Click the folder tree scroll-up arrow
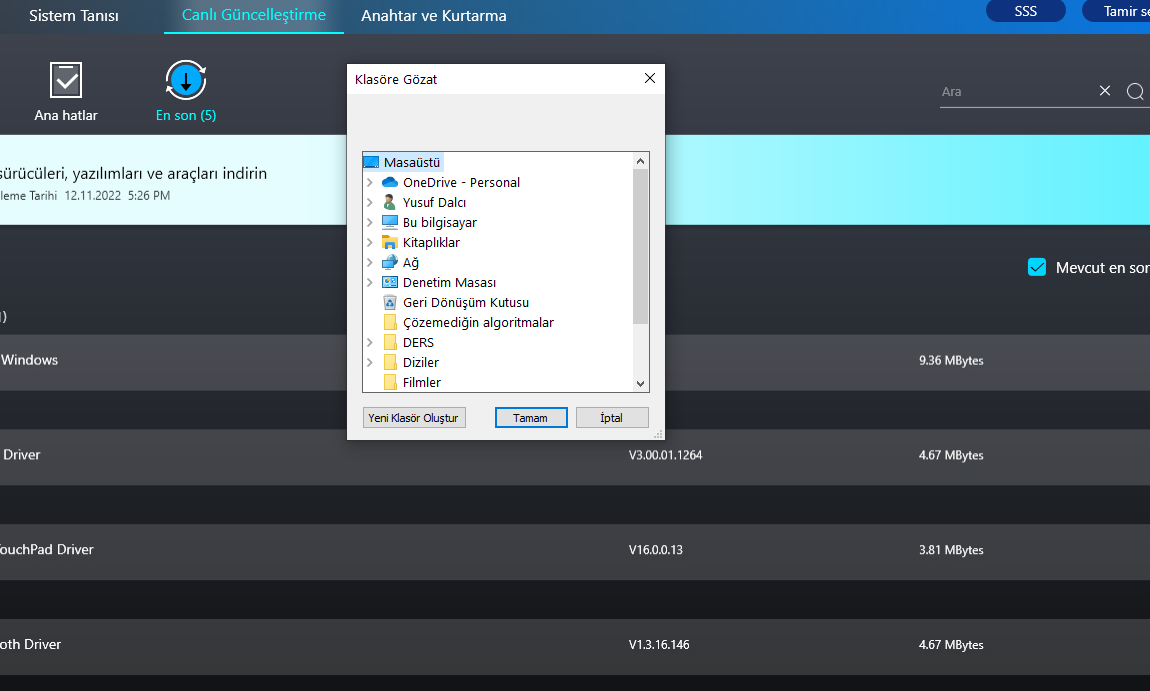The width and height of the screenshot is (1150, 691). tap(640, 161)
